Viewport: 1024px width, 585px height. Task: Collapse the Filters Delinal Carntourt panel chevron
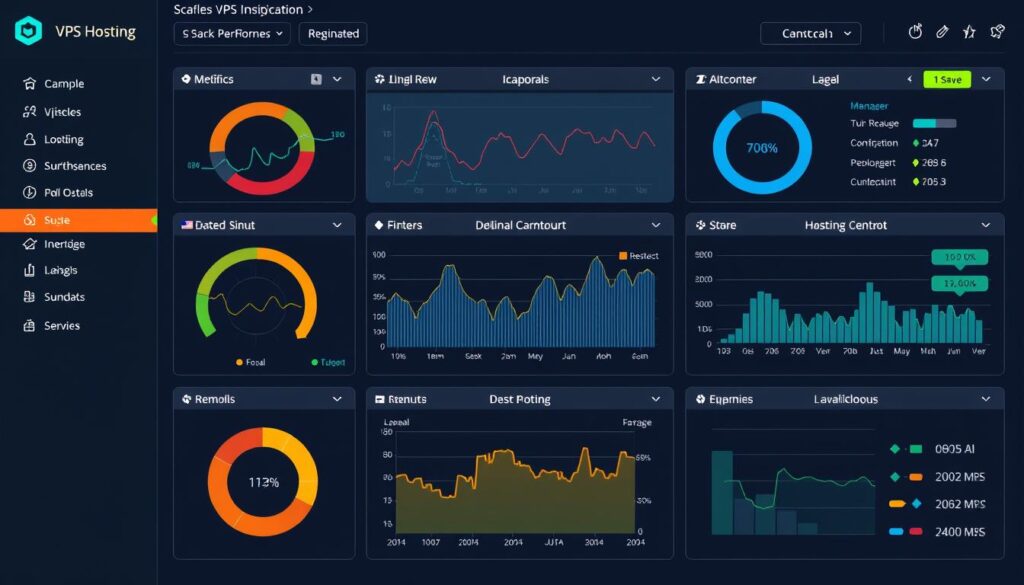click(x=657, y=224)
